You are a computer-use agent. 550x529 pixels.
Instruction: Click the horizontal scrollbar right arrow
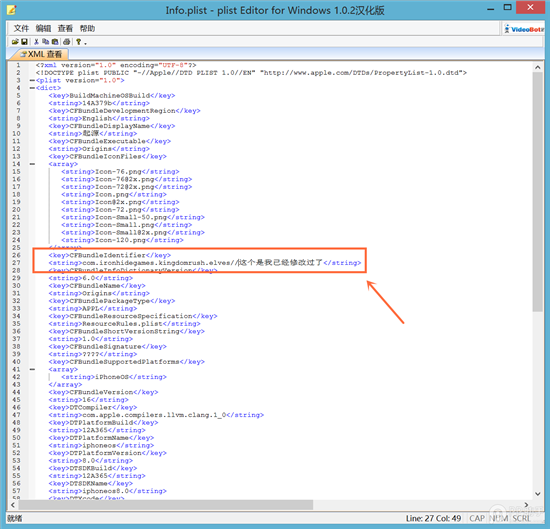[x=526, y=505]
